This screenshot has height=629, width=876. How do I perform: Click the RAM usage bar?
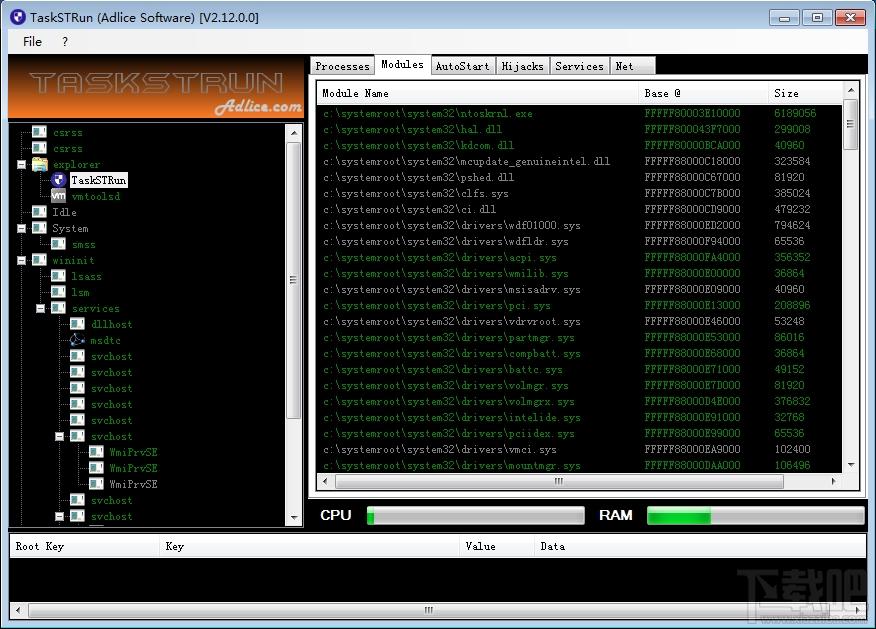point(756,515)
